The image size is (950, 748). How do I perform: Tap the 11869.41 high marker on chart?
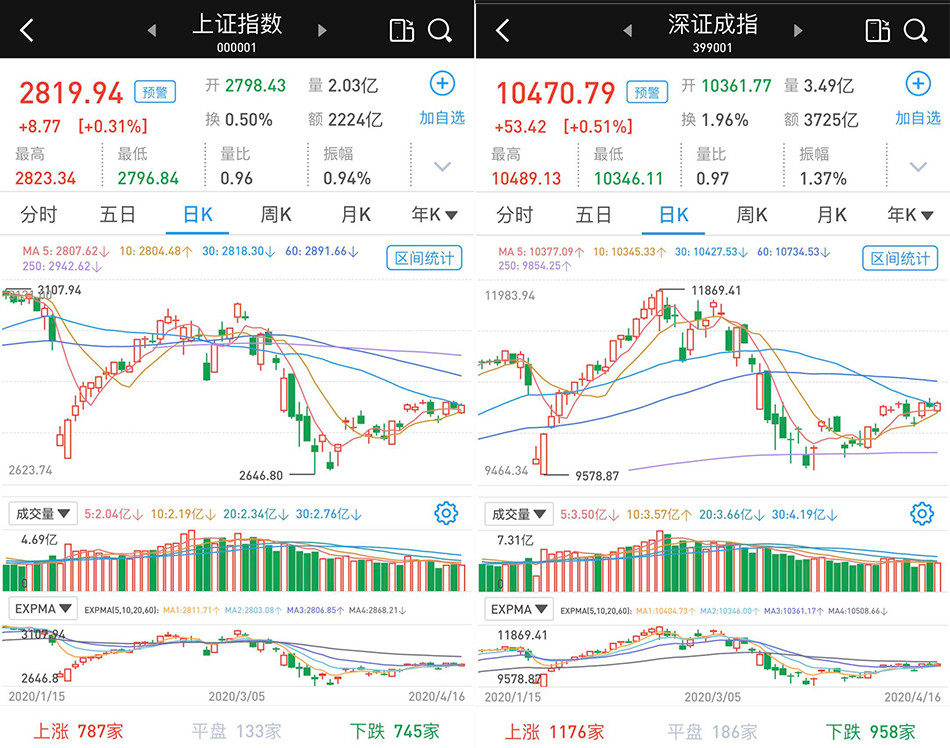tap(716, 290)
